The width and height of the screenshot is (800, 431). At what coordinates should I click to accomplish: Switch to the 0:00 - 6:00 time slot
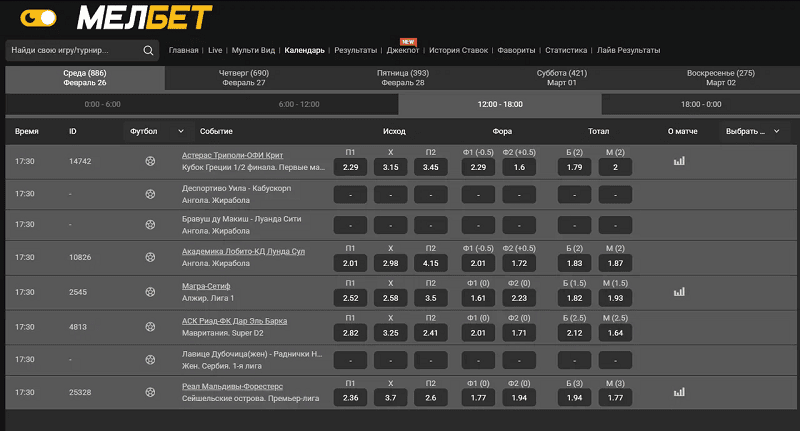click(x=103, y=104)
